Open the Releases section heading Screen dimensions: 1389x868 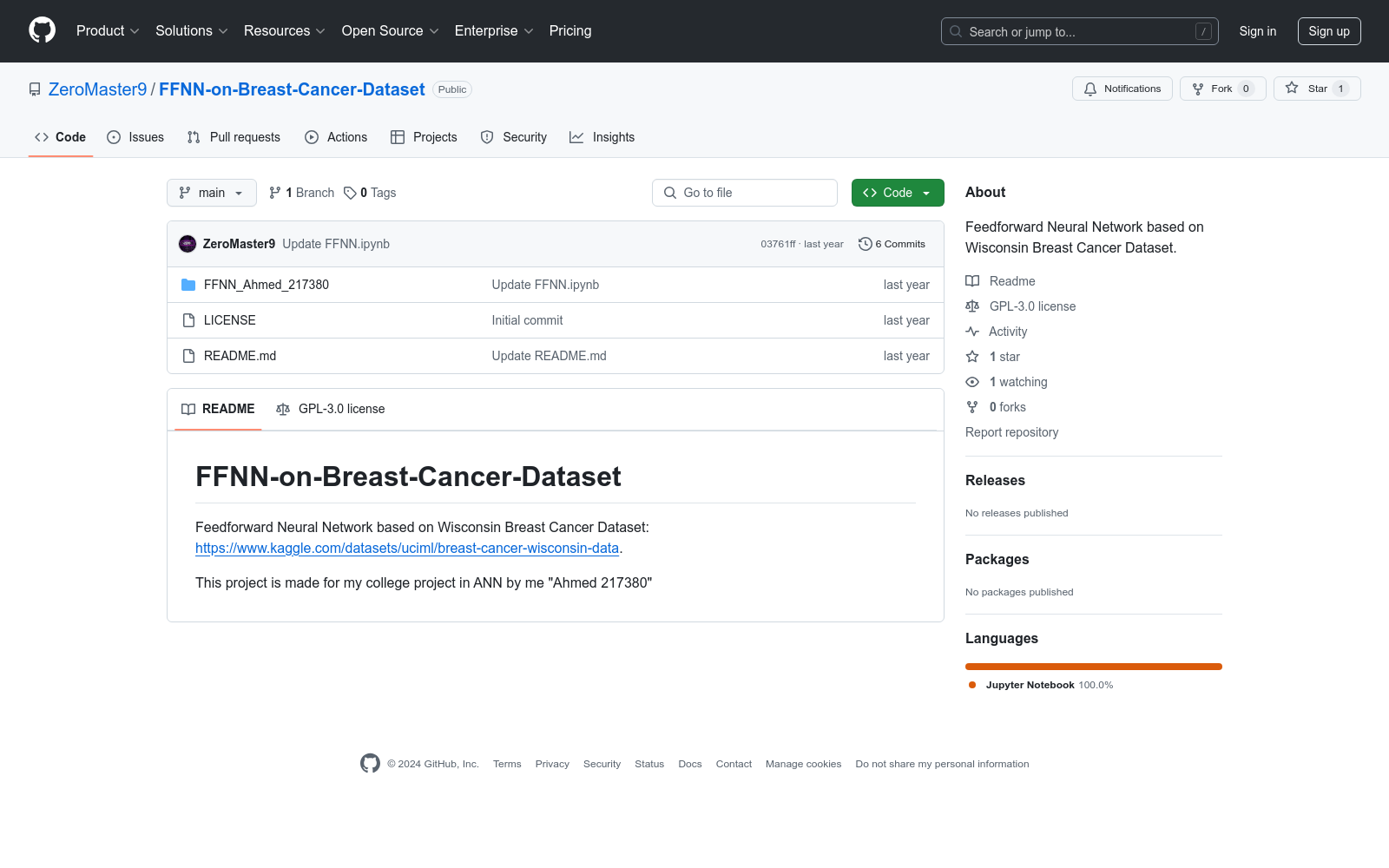tap(995, 480)
